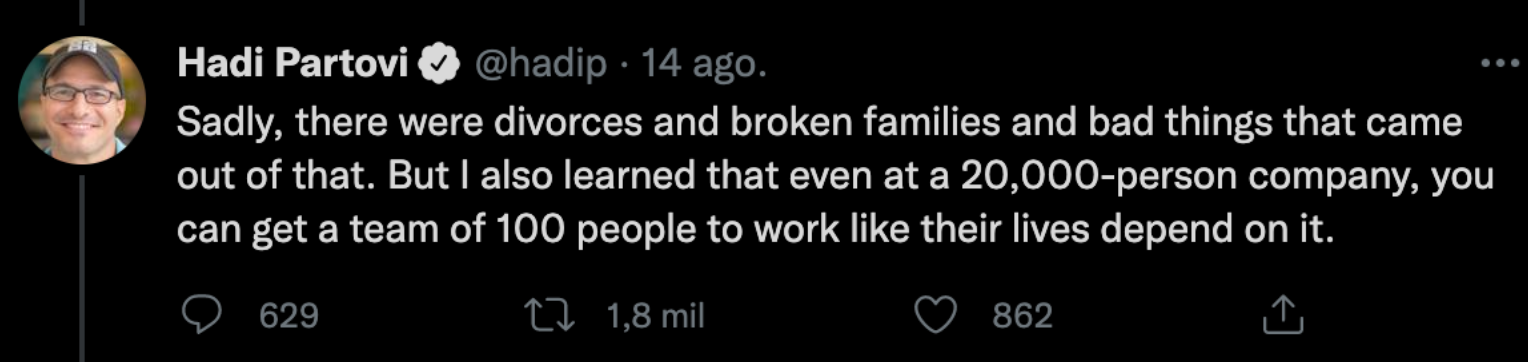
Task: View the 1,8 mil retweets count
Action: click(655, 316)
